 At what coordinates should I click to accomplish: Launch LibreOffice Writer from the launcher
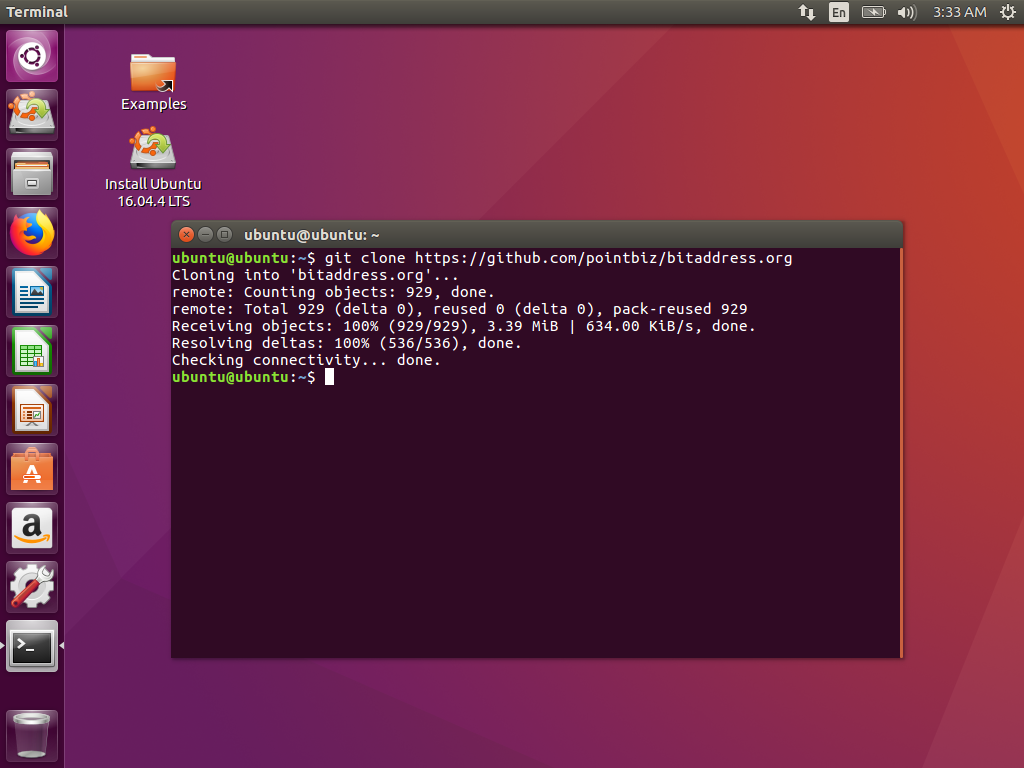pos(31,292)
